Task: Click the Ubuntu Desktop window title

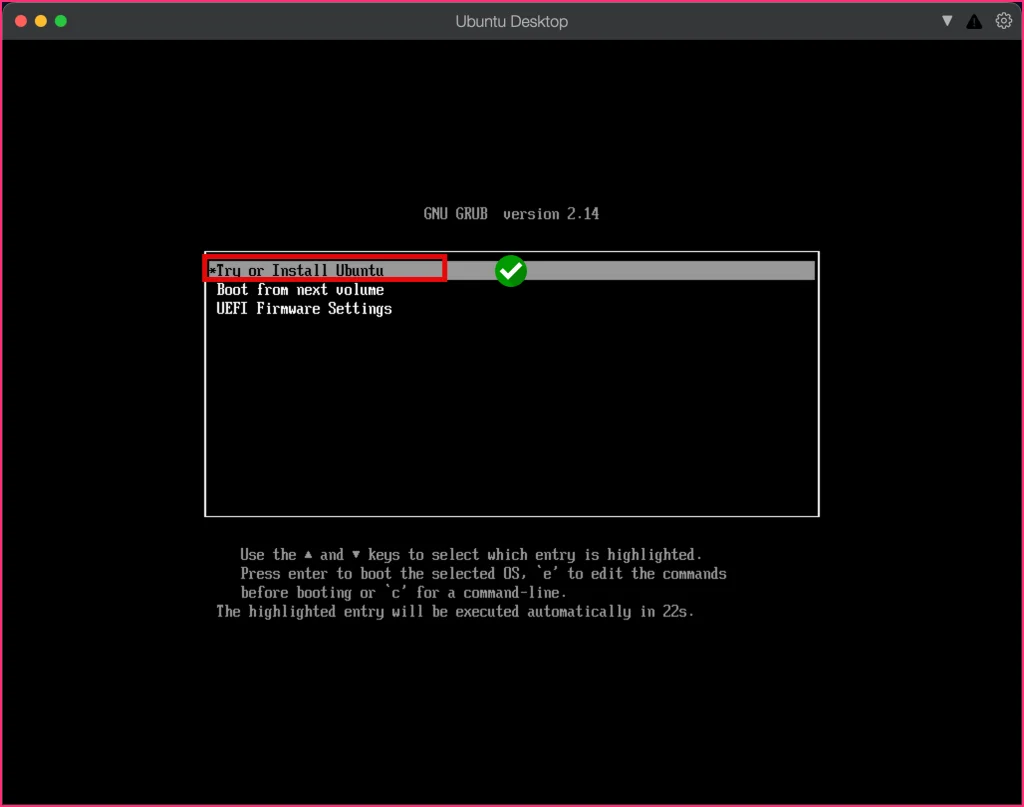Action: coord(511,22)
